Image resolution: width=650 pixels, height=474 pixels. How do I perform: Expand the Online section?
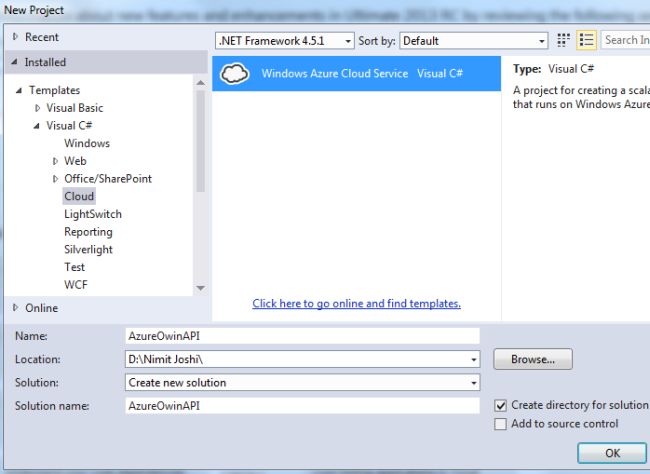point(15,308)
